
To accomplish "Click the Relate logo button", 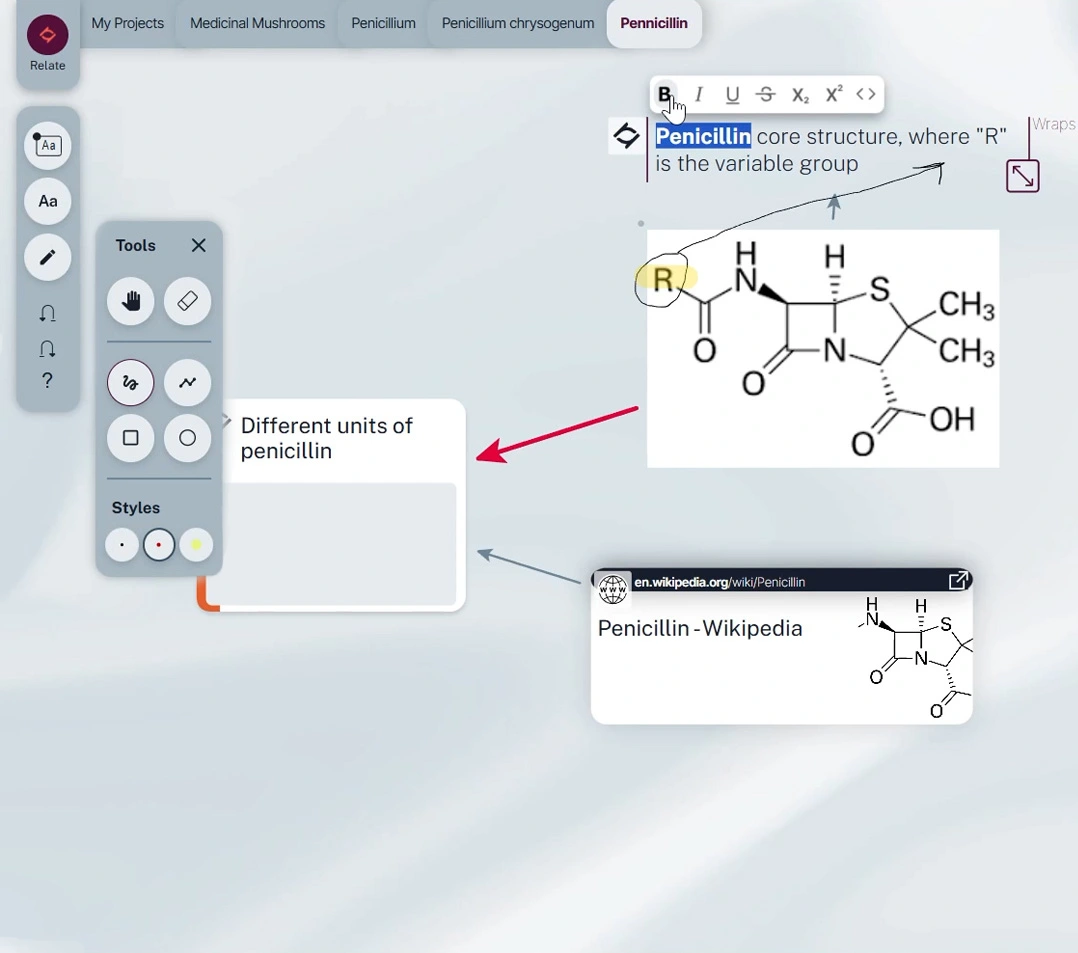I will (x=47, y=36).
